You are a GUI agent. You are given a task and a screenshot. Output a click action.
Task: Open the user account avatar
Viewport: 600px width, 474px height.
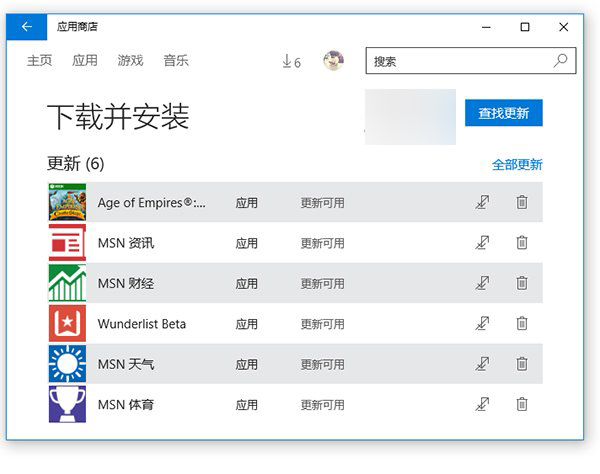[333, 60]
